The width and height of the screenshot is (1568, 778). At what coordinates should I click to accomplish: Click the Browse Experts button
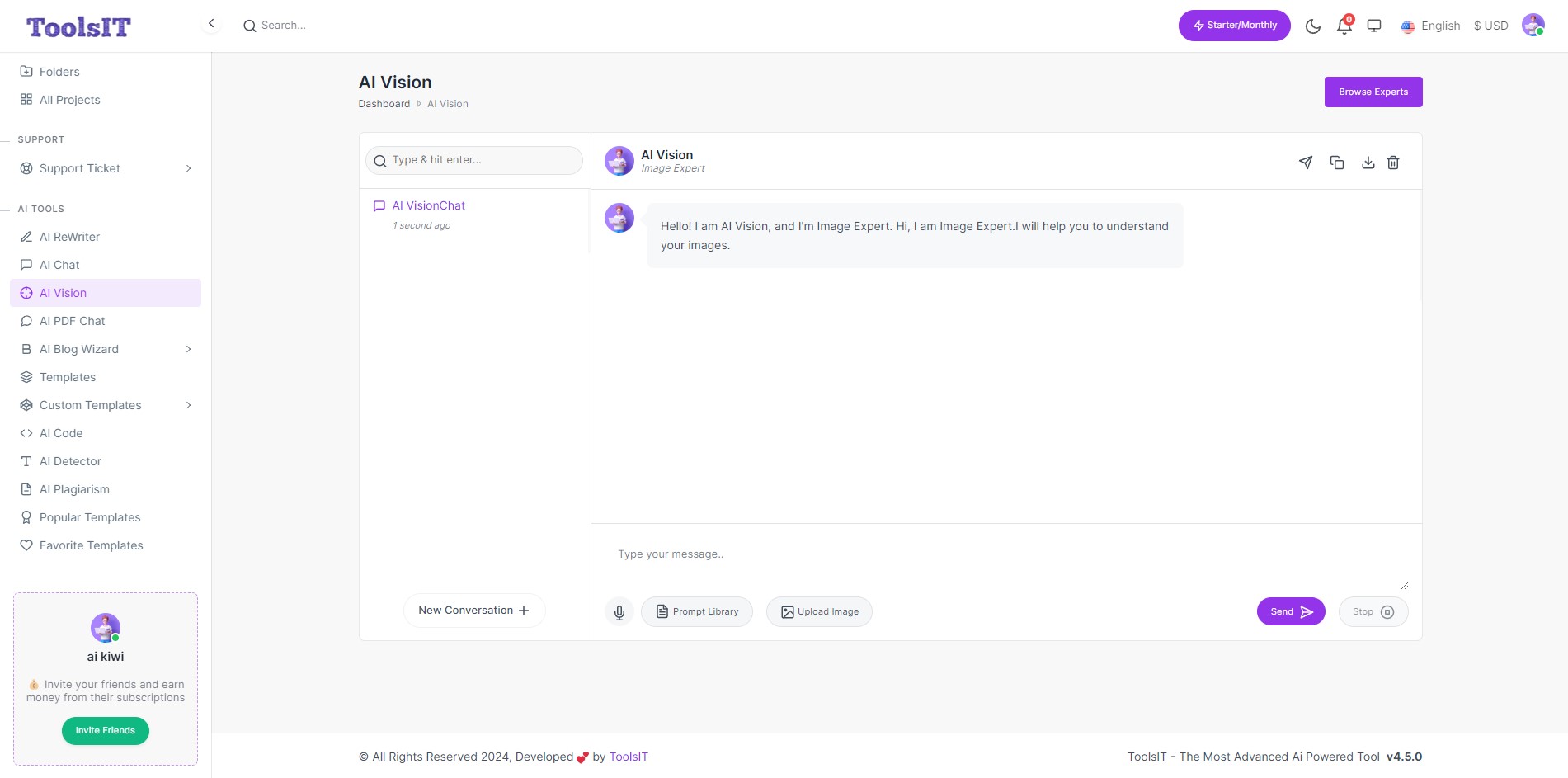1373,92
